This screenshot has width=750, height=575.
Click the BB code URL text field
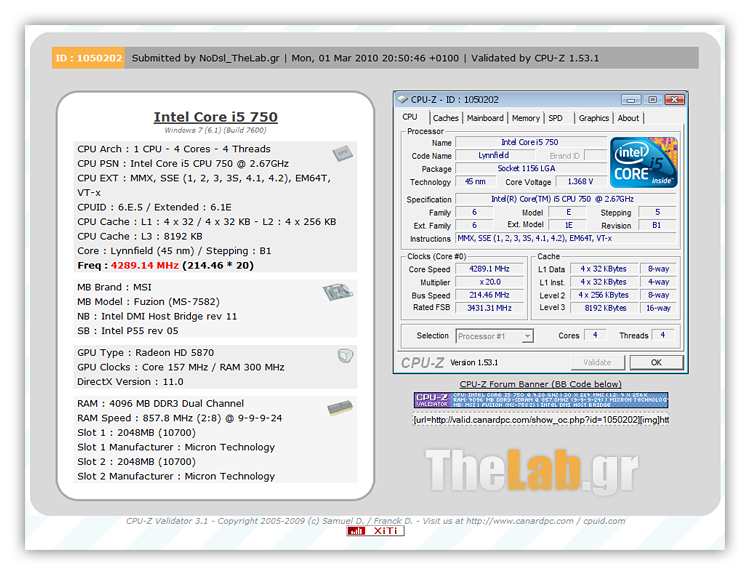pos(540,420)
